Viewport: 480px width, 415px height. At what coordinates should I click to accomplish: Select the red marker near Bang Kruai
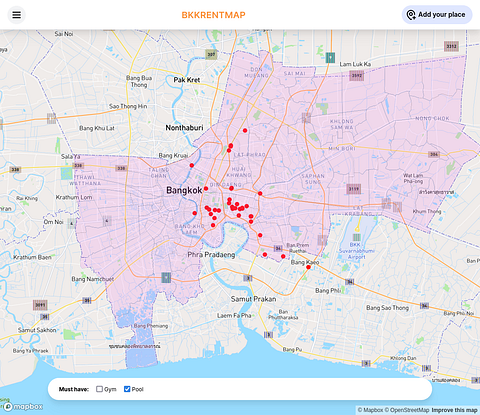192,165
